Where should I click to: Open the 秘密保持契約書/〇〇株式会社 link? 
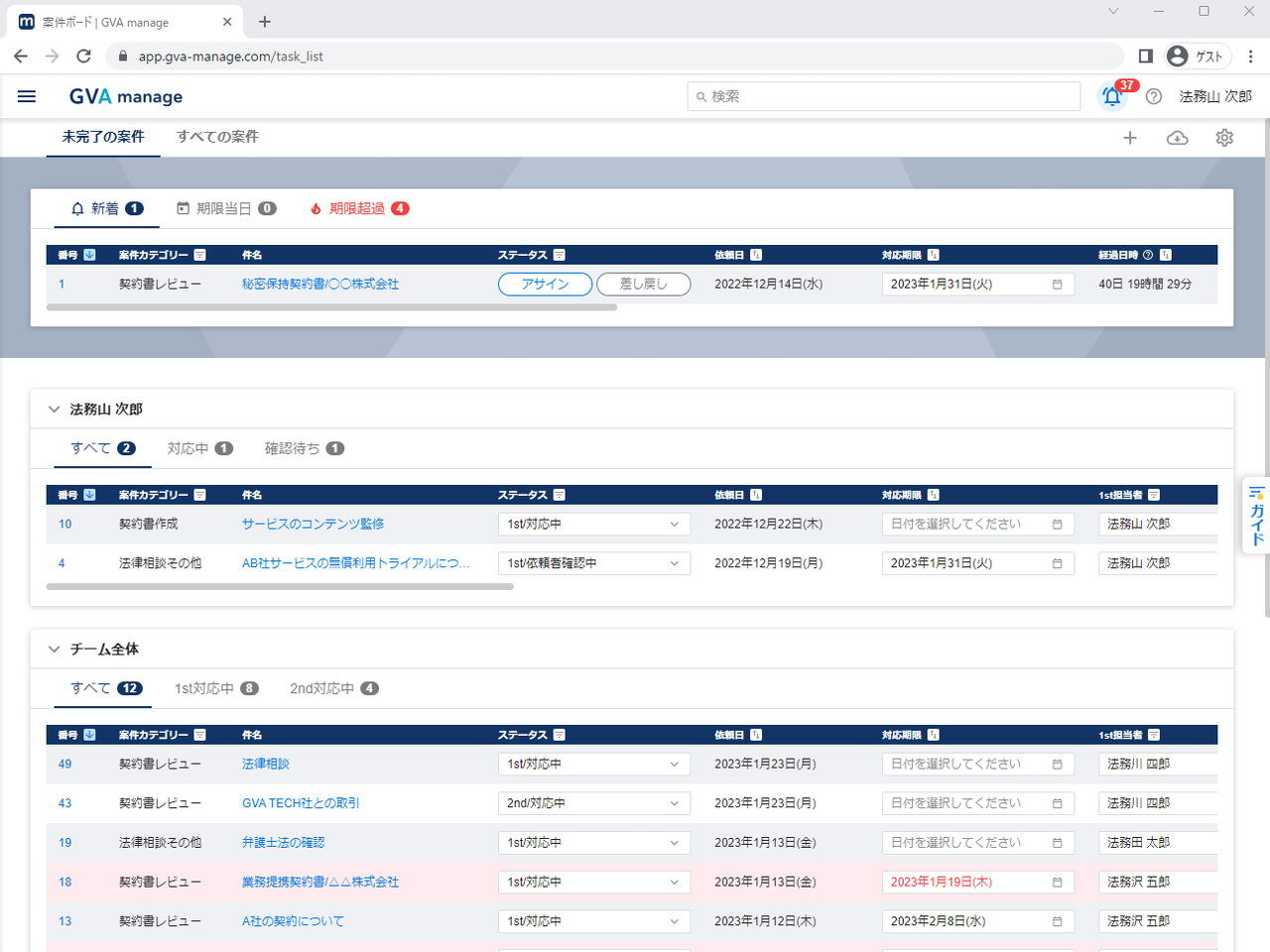tap(319, 284)
